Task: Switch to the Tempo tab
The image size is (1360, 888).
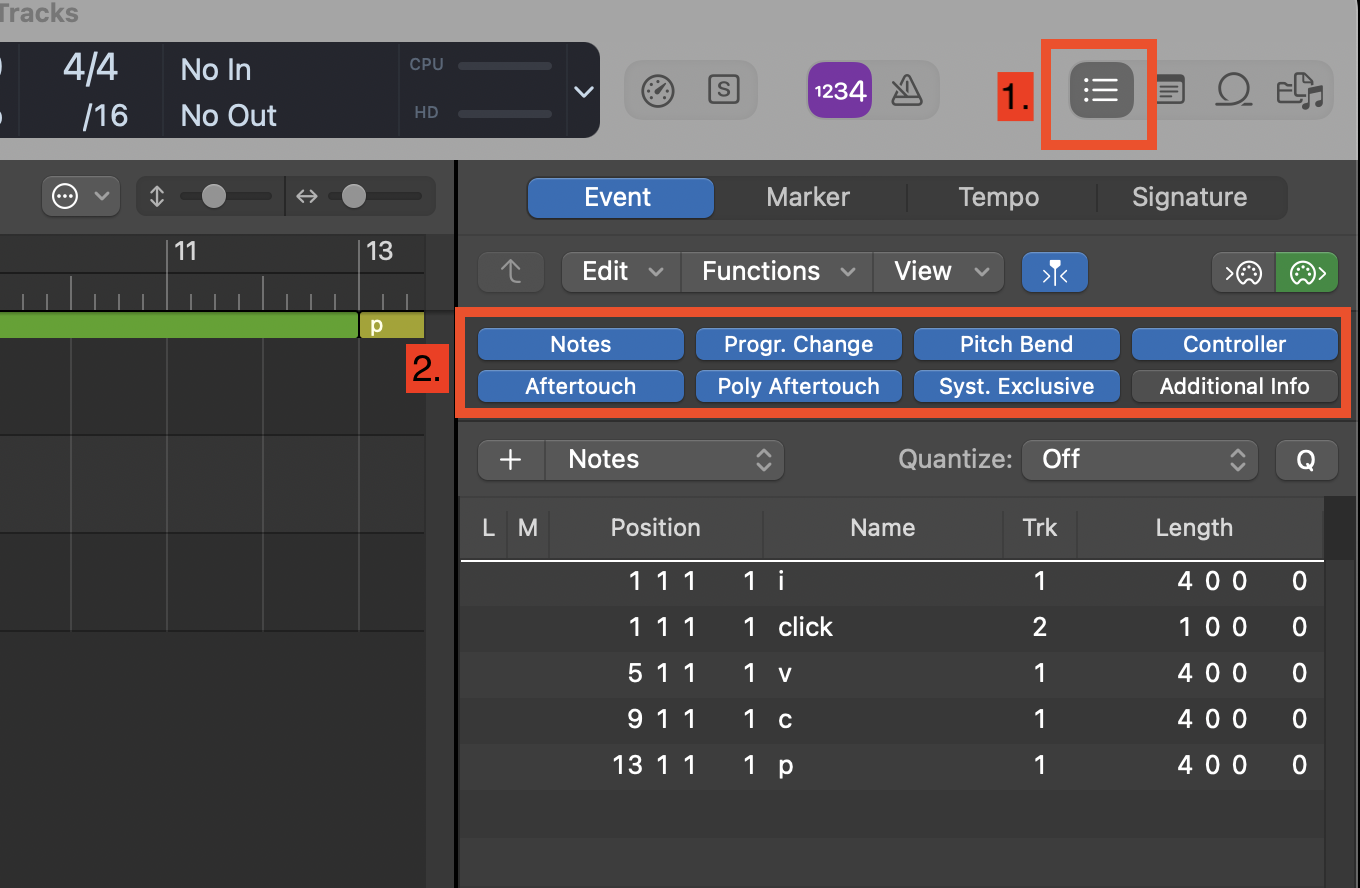Action: pos(998,198)
